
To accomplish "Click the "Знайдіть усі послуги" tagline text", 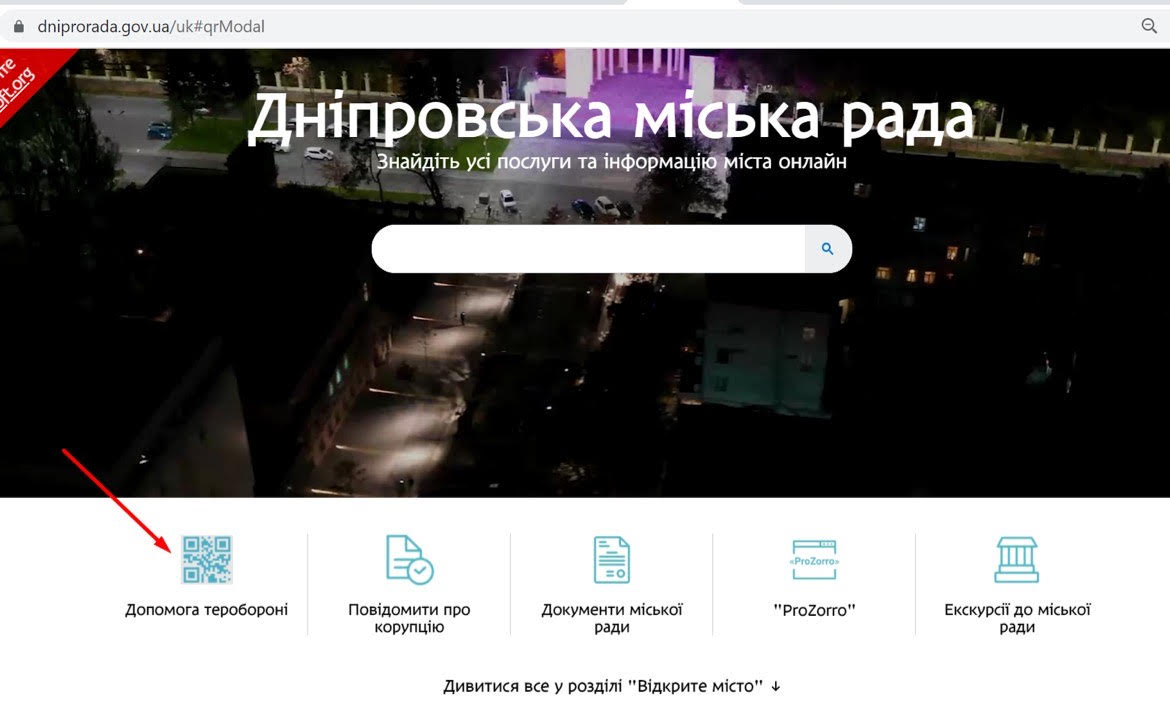I will (612, 162).
